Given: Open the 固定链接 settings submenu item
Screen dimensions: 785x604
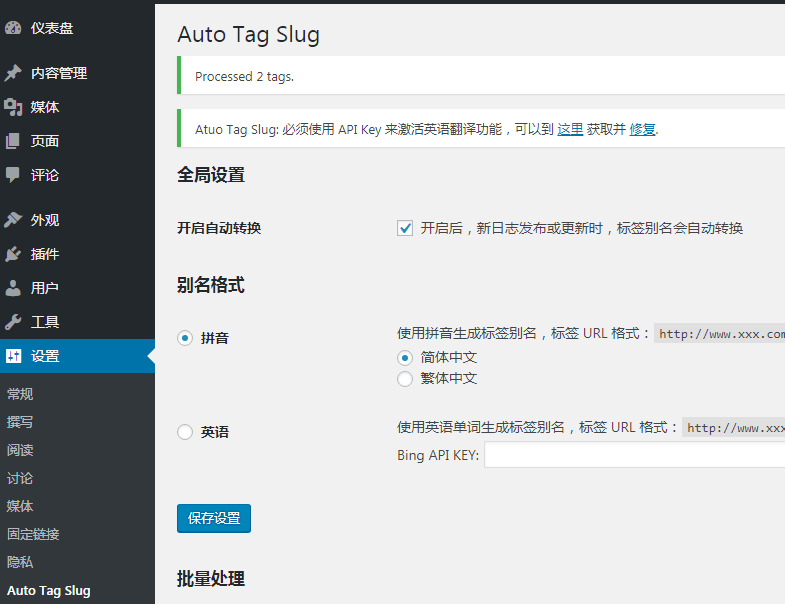Looking at the screenshot, I should 33,534.
